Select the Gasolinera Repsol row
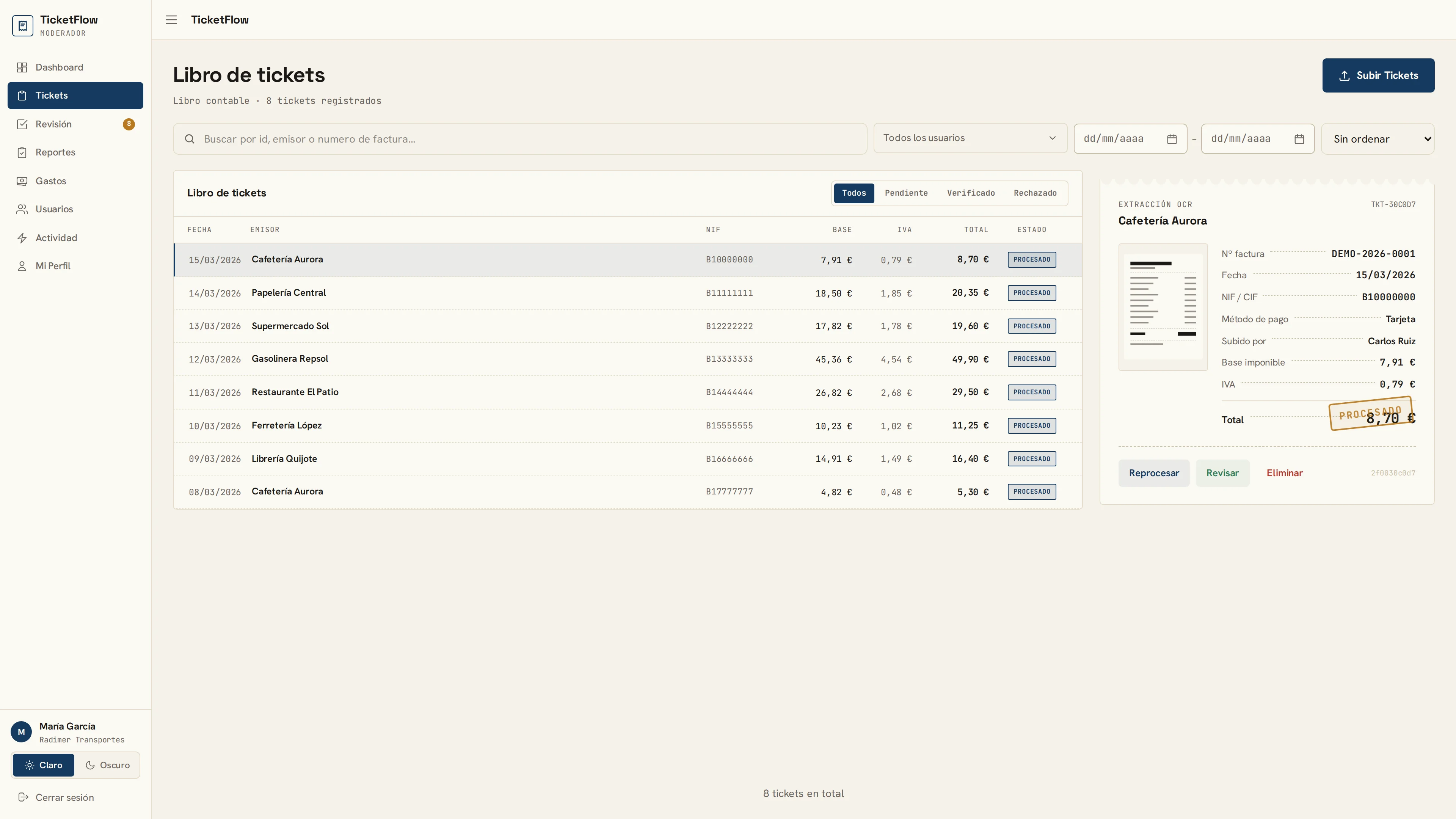 coord(628,359)
